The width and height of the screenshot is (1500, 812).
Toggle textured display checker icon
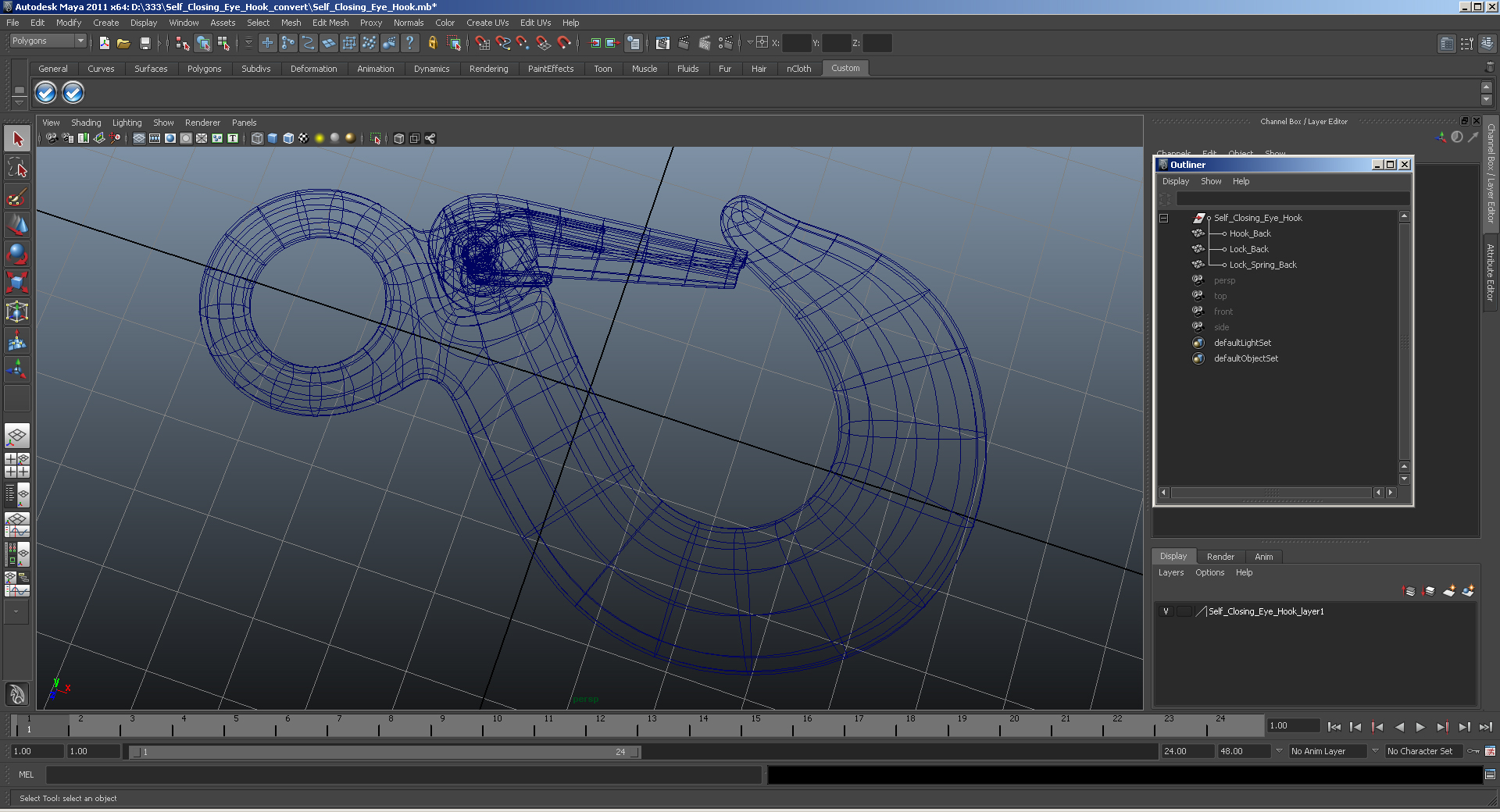[304, 138]
